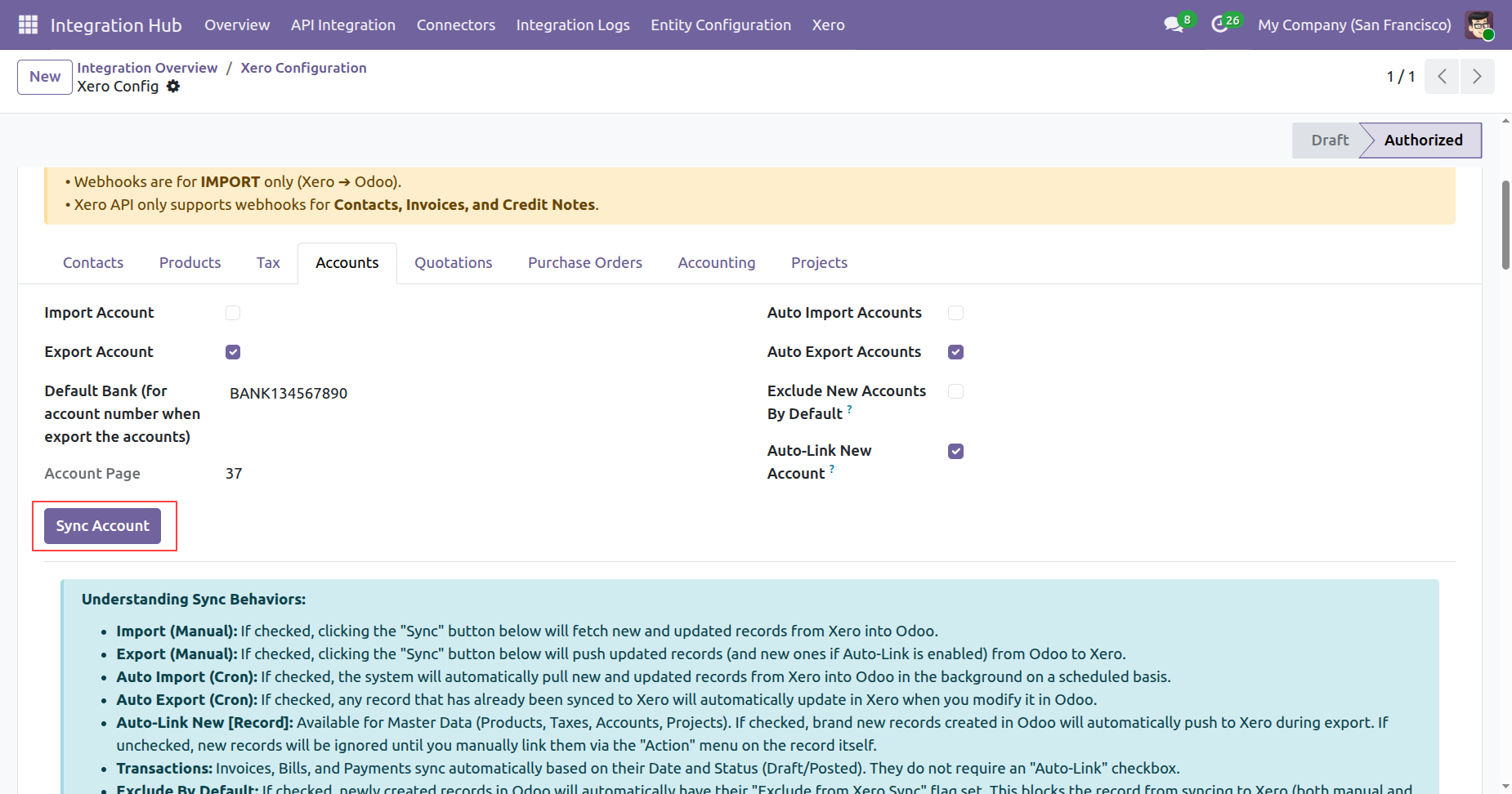Enable the Auto Import Accounts checkbox
This screenshot has width=1512, height=794.
[955, 313]
